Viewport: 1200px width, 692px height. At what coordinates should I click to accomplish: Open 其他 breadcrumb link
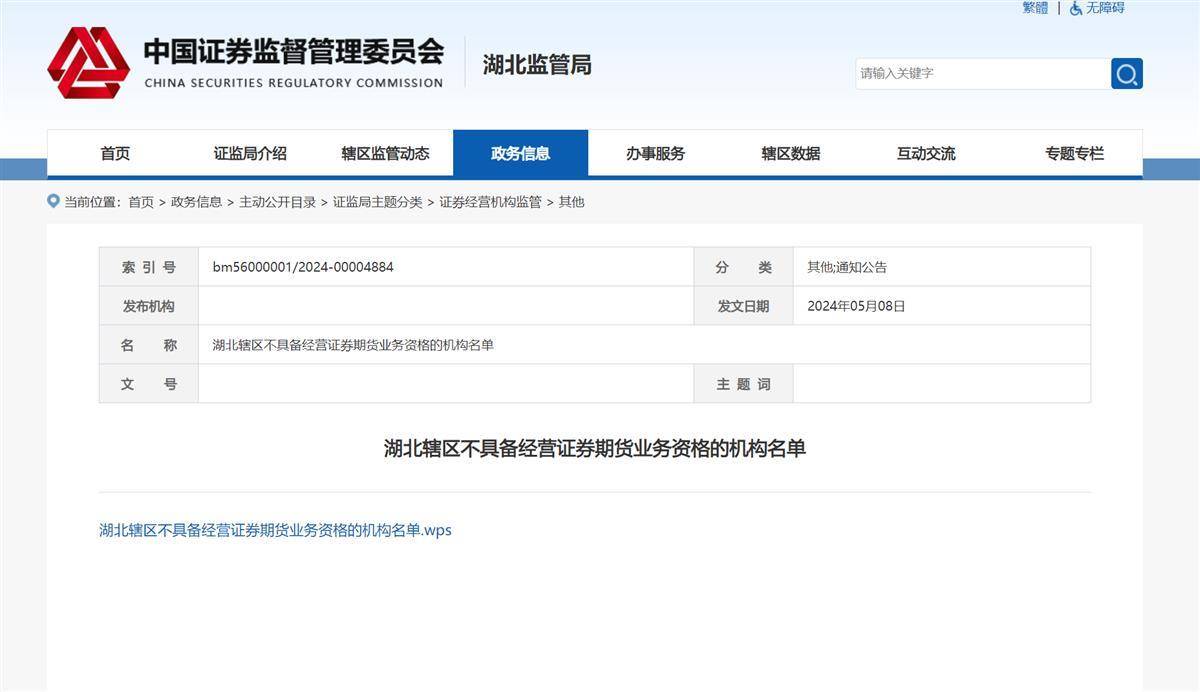coord(571,202)
